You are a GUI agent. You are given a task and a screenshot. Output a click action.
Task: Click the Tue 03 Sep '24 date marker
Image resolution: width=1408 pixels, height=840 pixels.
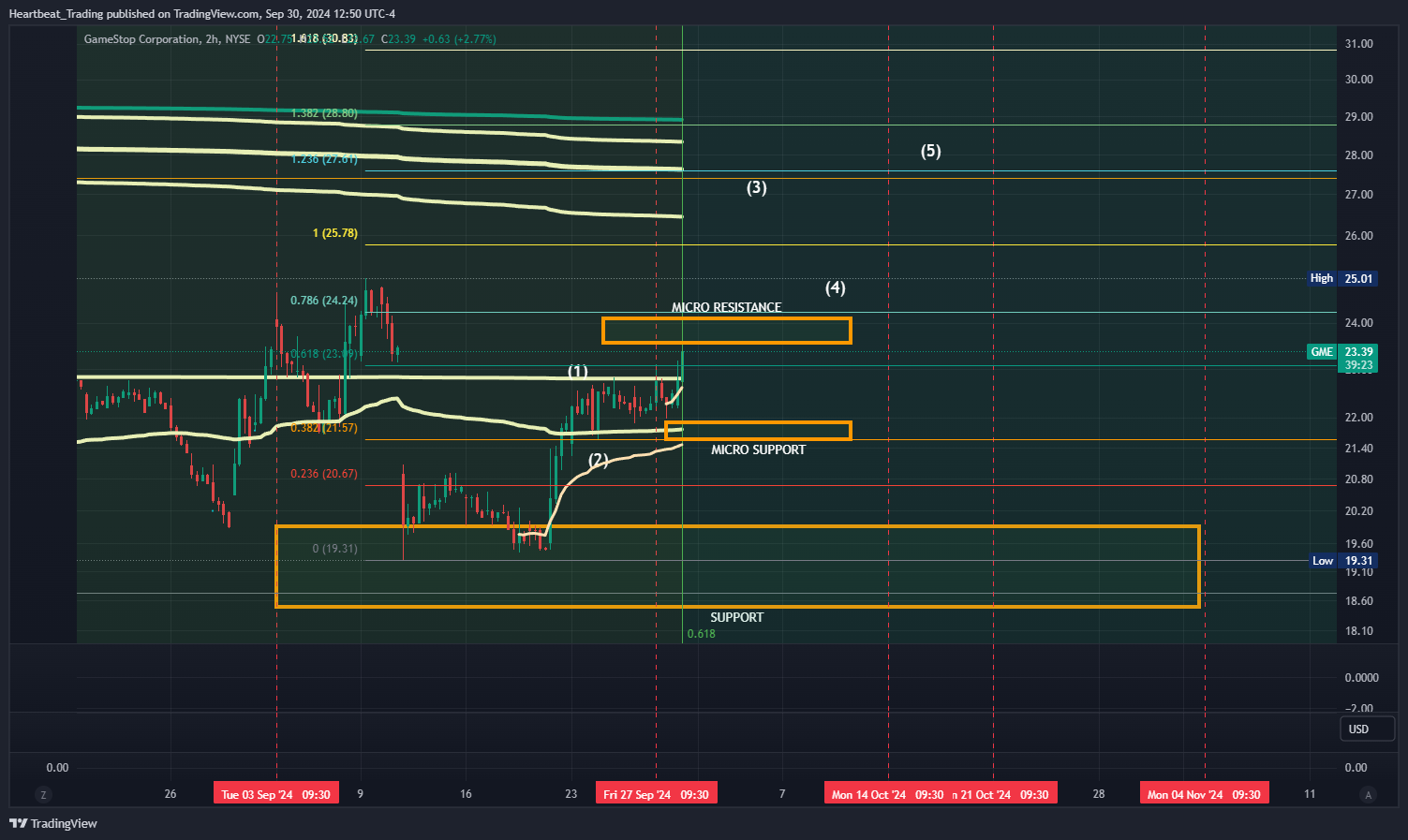275,794
